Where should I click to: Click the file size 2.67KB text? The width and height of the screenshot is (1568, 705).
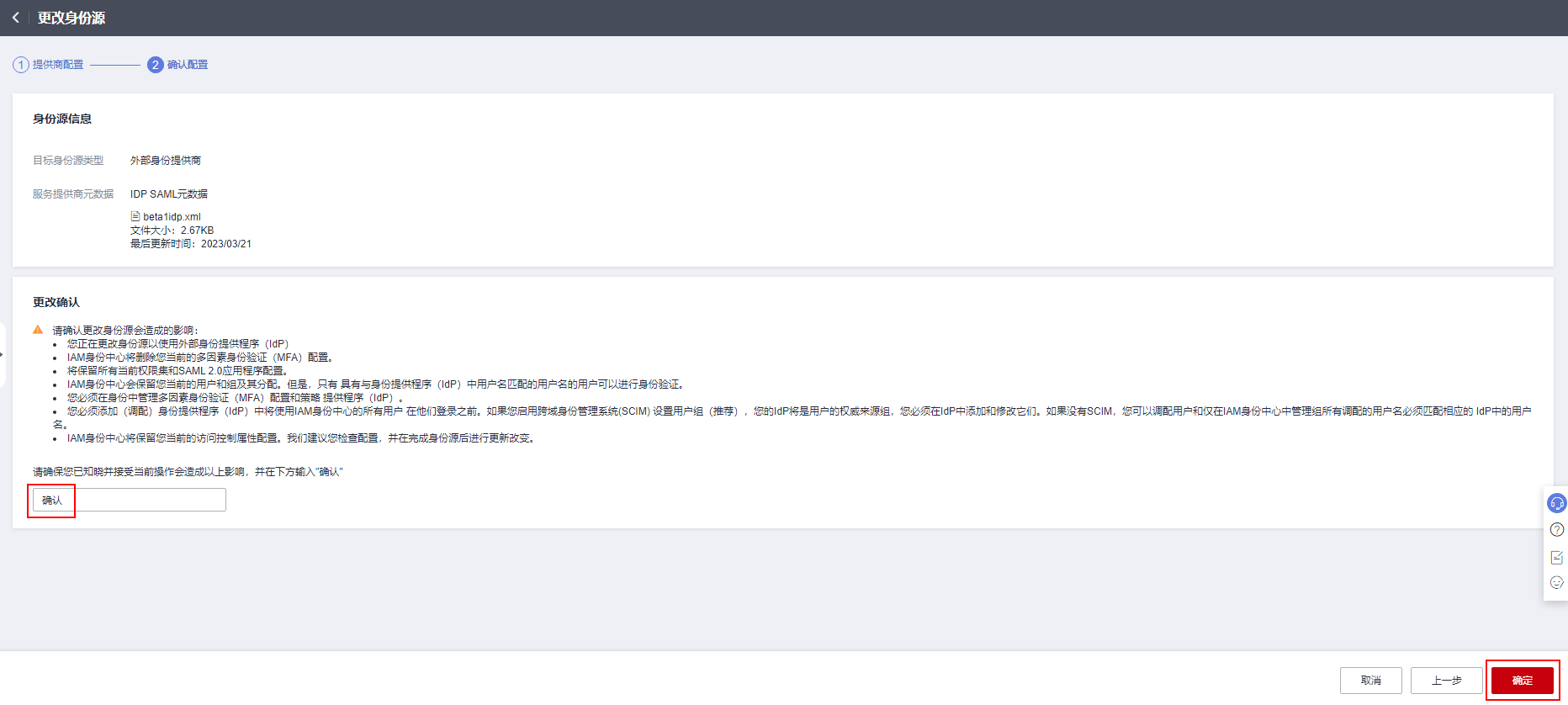coord(197,230)
